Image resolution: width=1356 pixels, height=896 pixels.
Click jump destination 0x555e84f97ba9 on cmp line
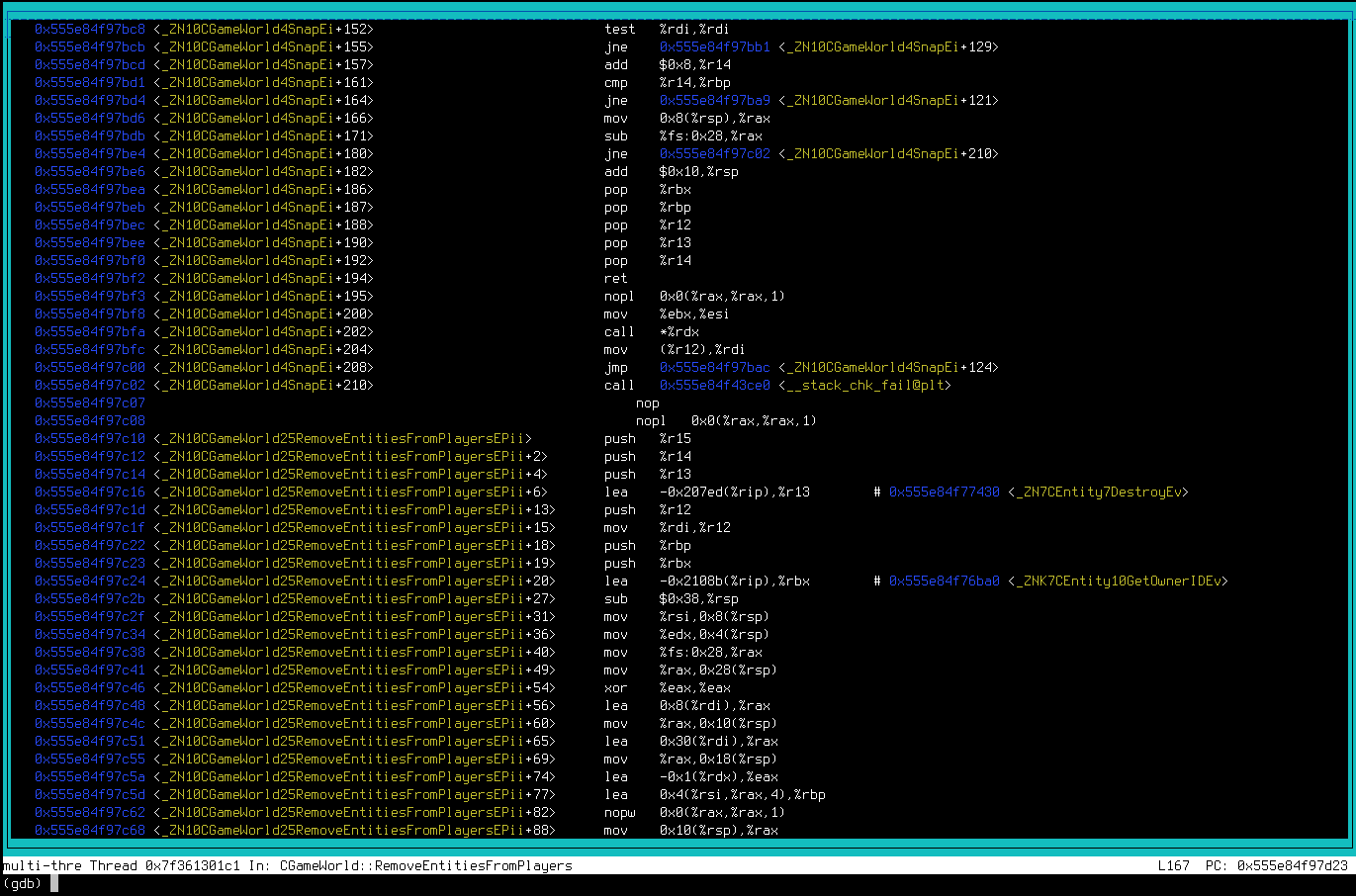[704, 100]
